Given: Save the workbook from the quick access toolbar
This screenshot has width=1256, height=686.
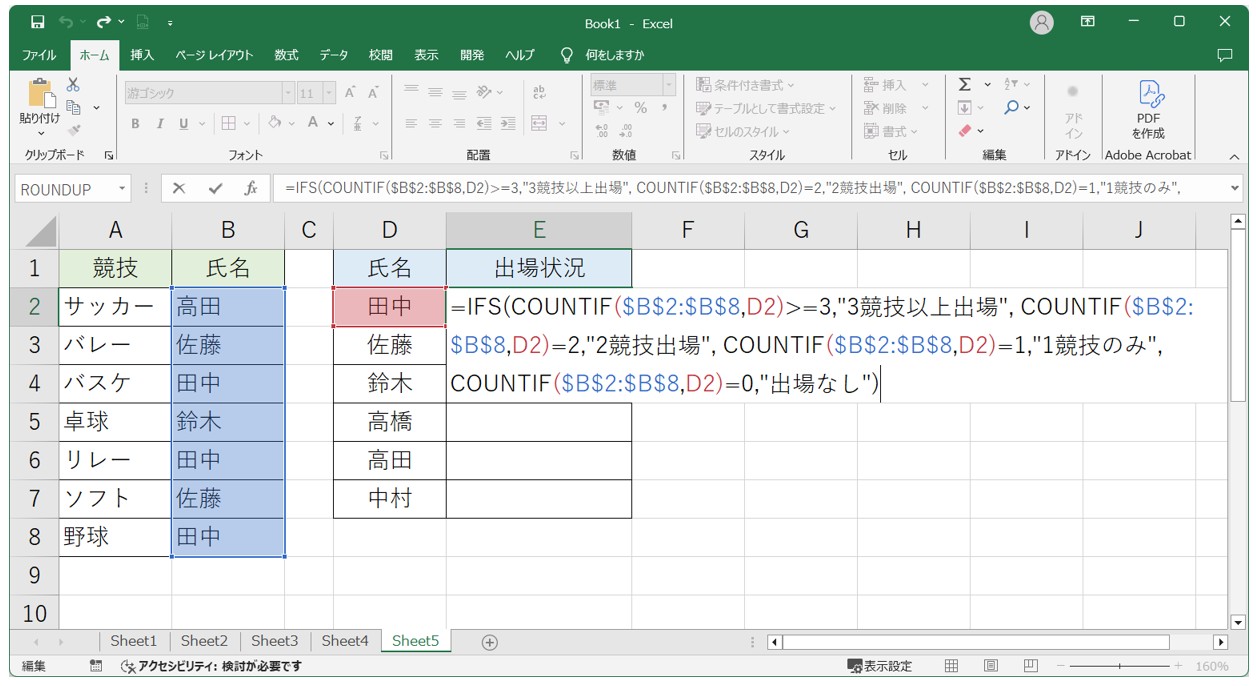Looking at the screenshot, I should click(37, 21).
